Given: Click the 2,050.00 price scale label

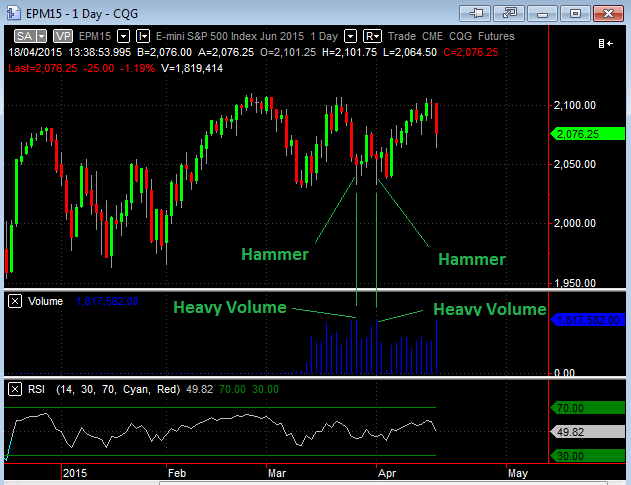Looking at the screenshot, I should click(575, 164).
